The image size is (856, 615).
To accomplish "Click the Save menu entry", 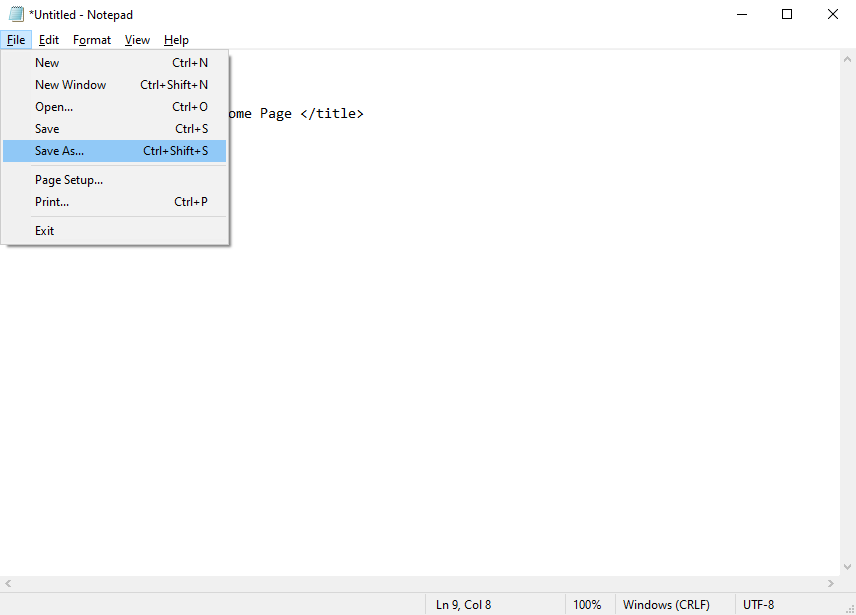I will [x=114, y=129].
